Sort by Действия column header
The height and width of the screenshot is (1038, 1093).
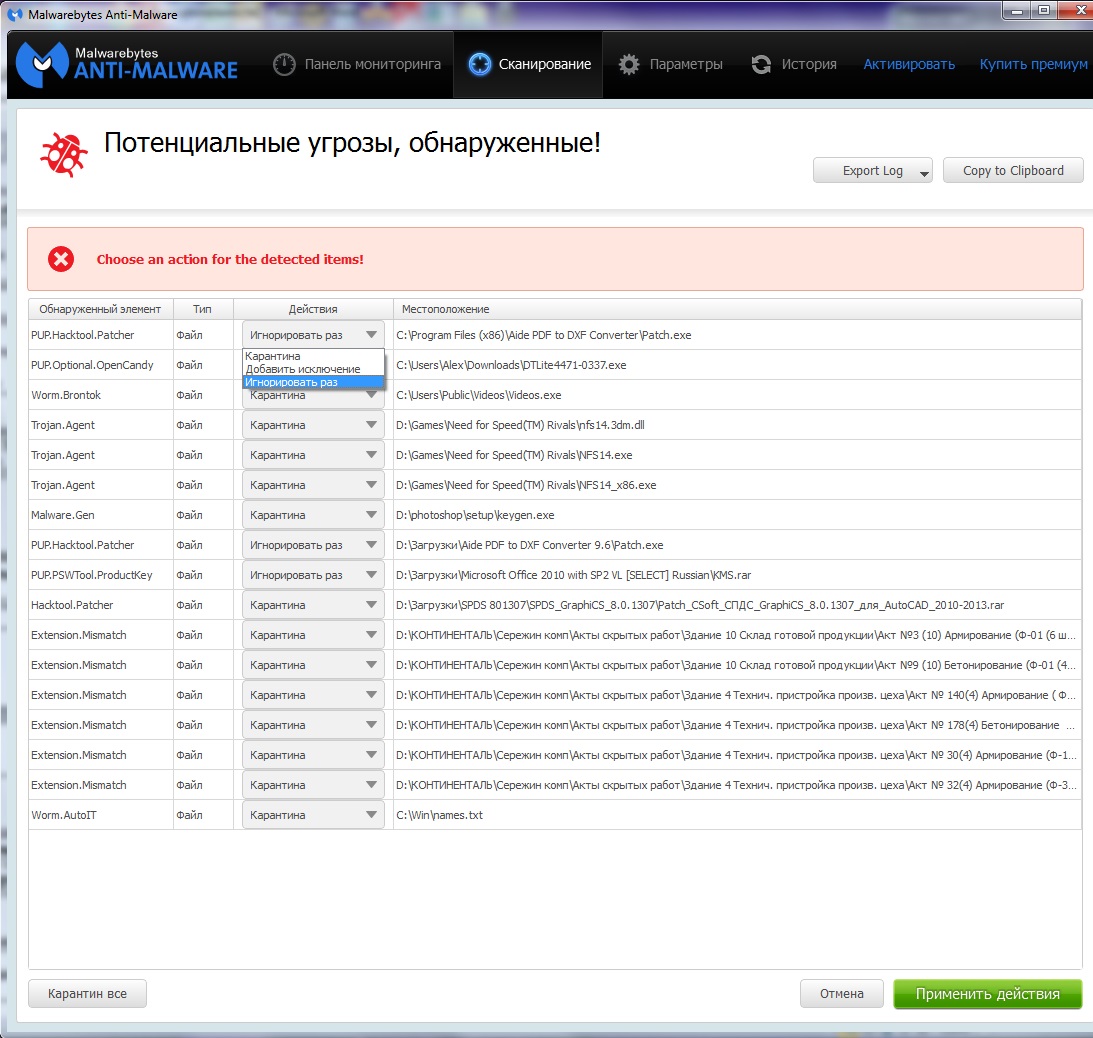coord(313,309)
